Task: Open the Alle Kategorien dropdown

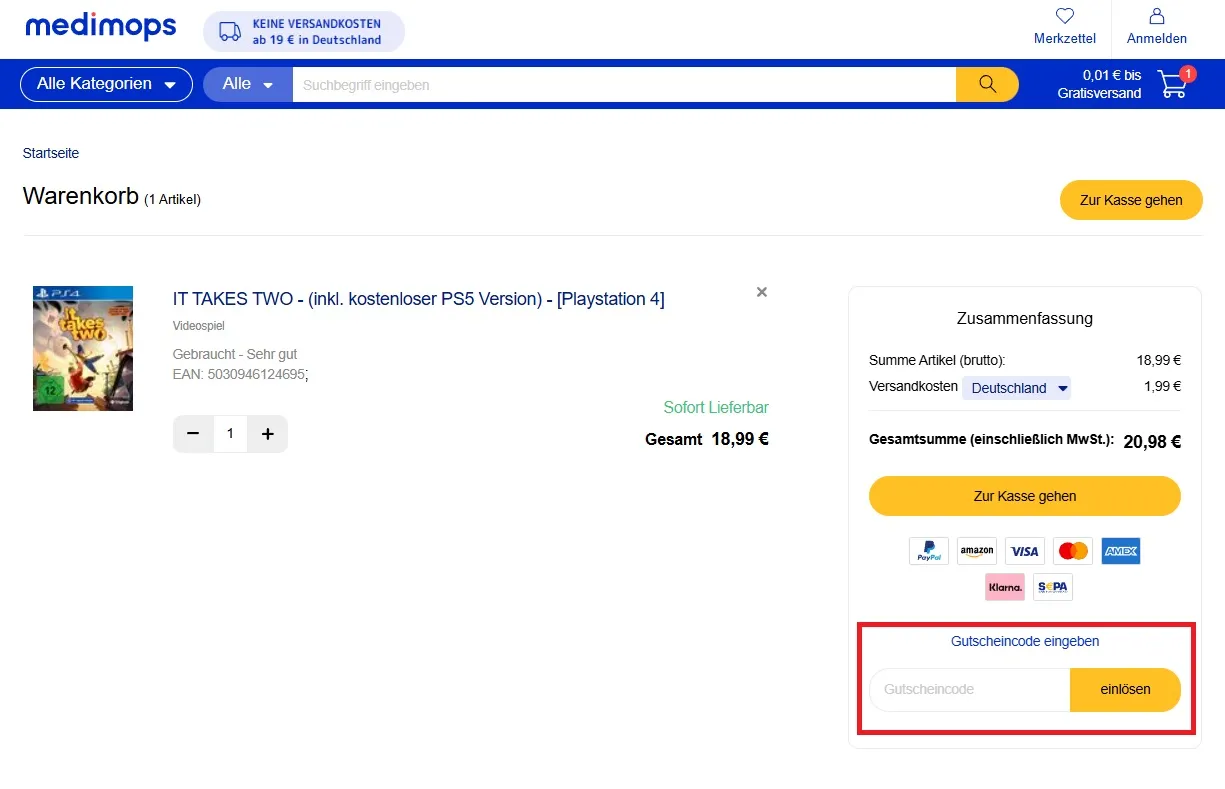Action: point(105,84)
